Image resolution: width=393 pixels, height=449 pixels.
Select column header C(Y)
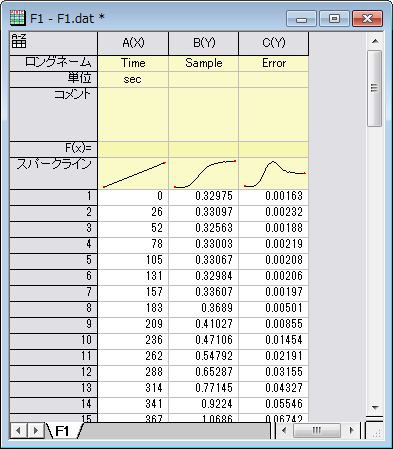pyautogui.click(x=274, y=43)
